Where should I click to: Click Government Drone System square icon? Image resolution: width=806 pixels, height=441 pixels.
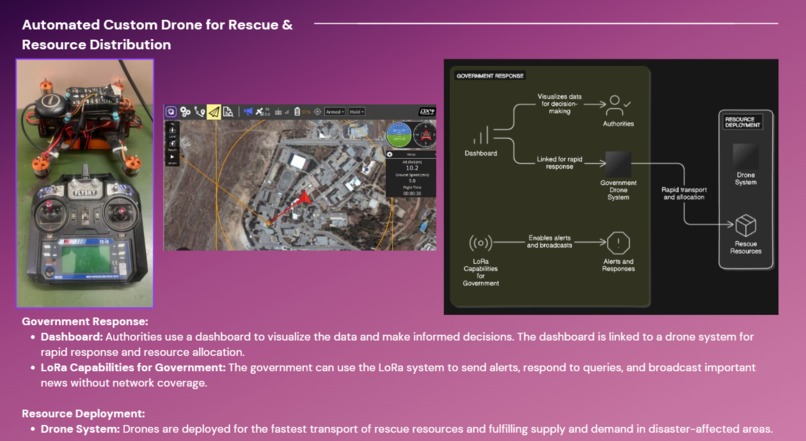[x=618, y=164]
